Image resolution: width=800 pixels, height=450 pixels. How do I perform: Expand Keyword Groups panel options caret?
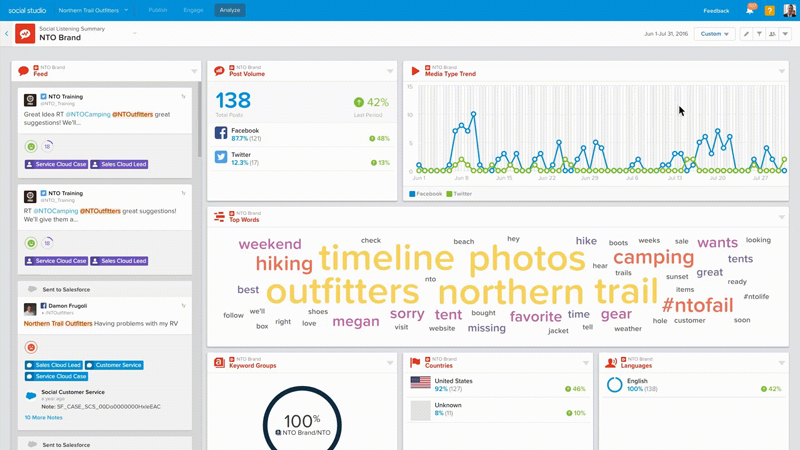(x=390, y=363)
